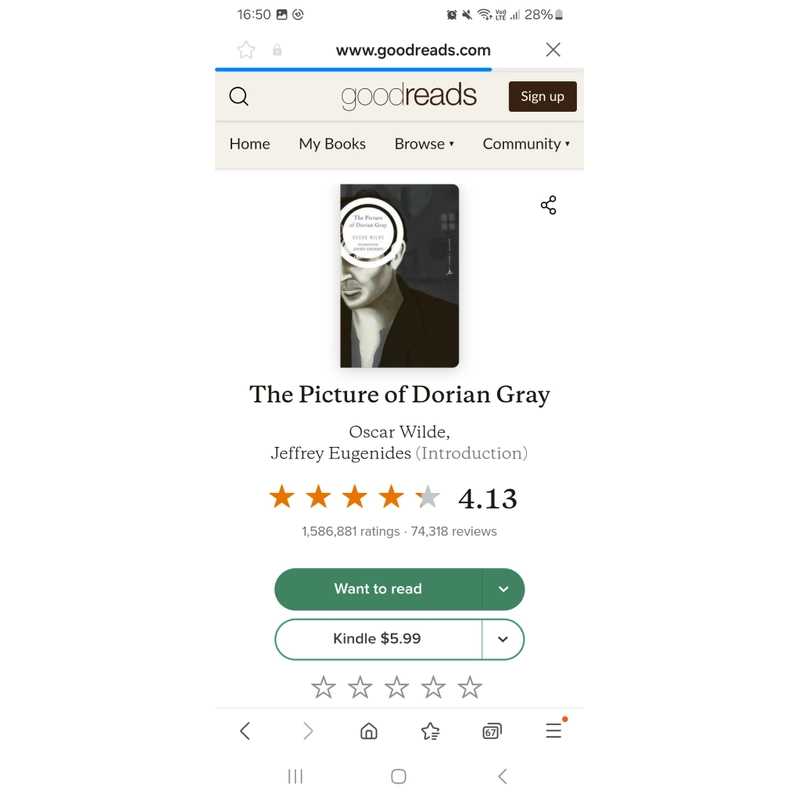Go to the My Books tab
This screenshot has width=800, height=800.
point(332,144)
